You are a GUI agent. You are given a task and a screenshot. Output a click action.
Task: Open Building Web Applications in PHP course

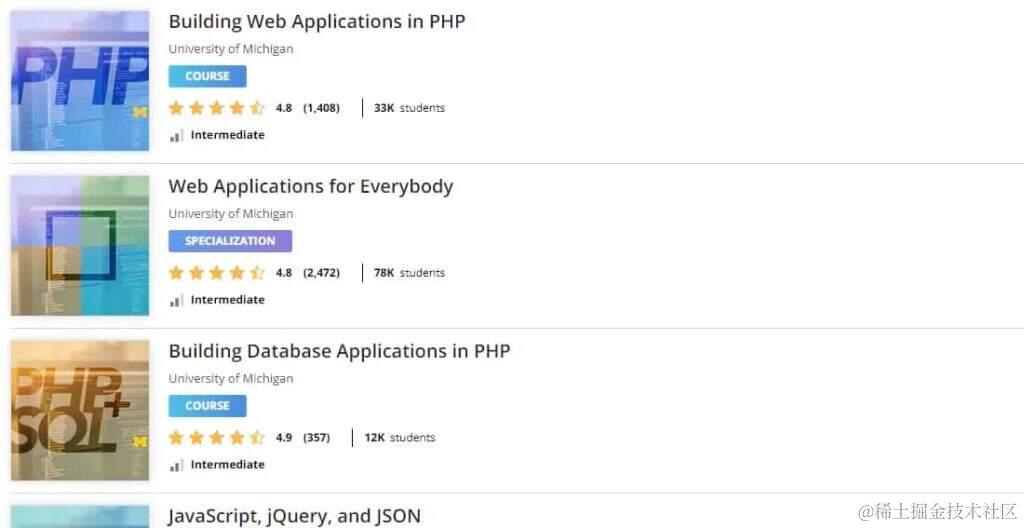[317, 22]
